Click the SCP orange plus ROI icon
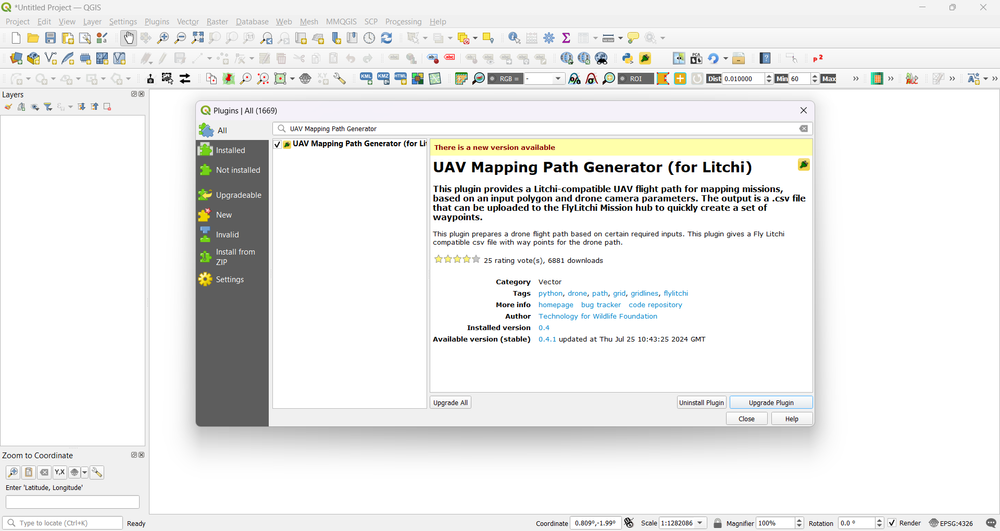Viewport: 1000px width, 531px height. coord(680,78)
